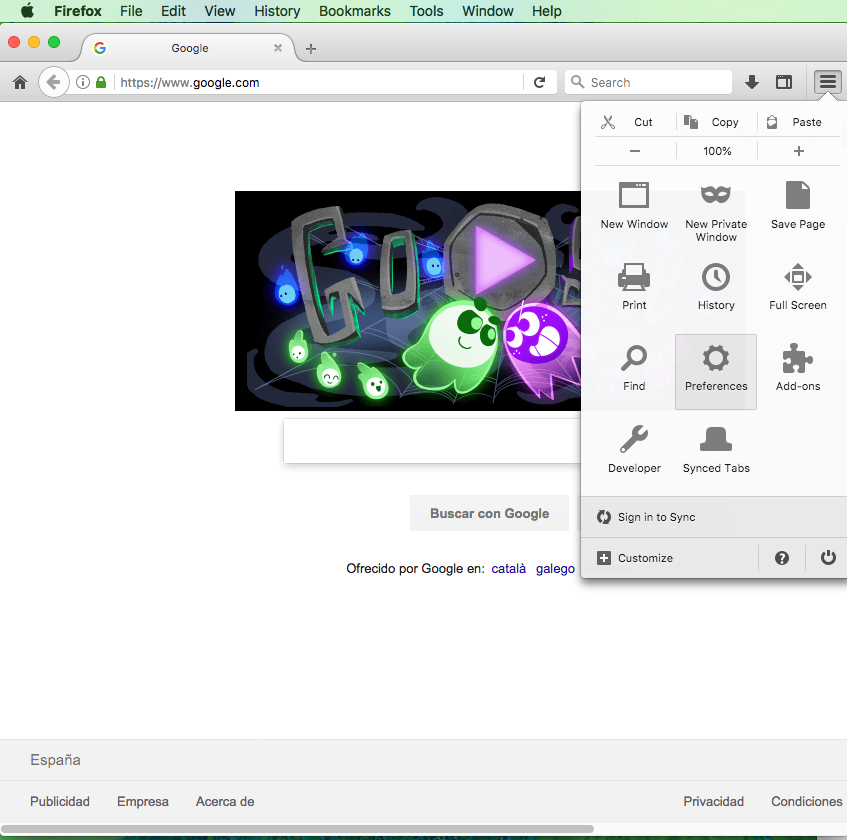847x840 pixels.
Task: Zoom in with the plus button
Action: point(799,151)
